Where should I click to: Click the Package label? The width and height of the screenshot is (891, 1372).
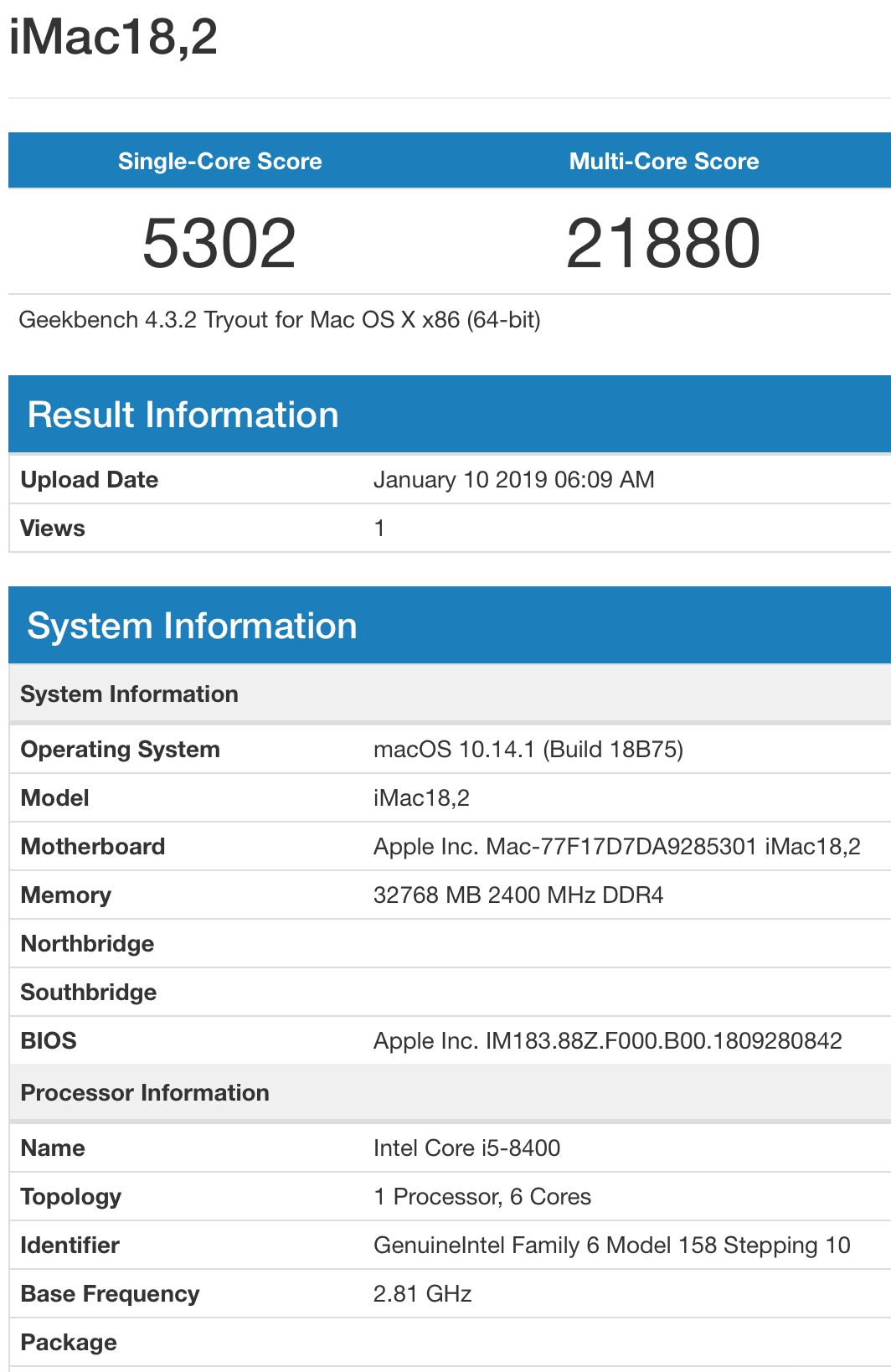click(69, 1343)
